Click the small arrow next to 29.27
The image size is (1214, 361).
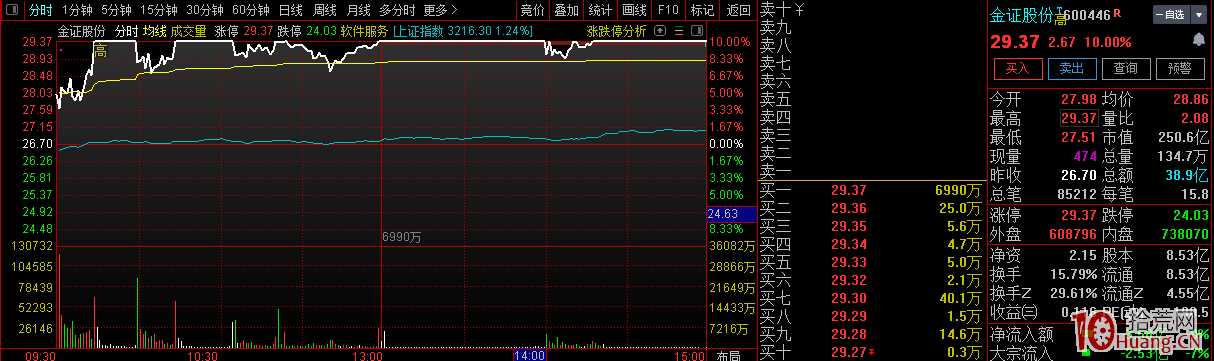(872, 352)
